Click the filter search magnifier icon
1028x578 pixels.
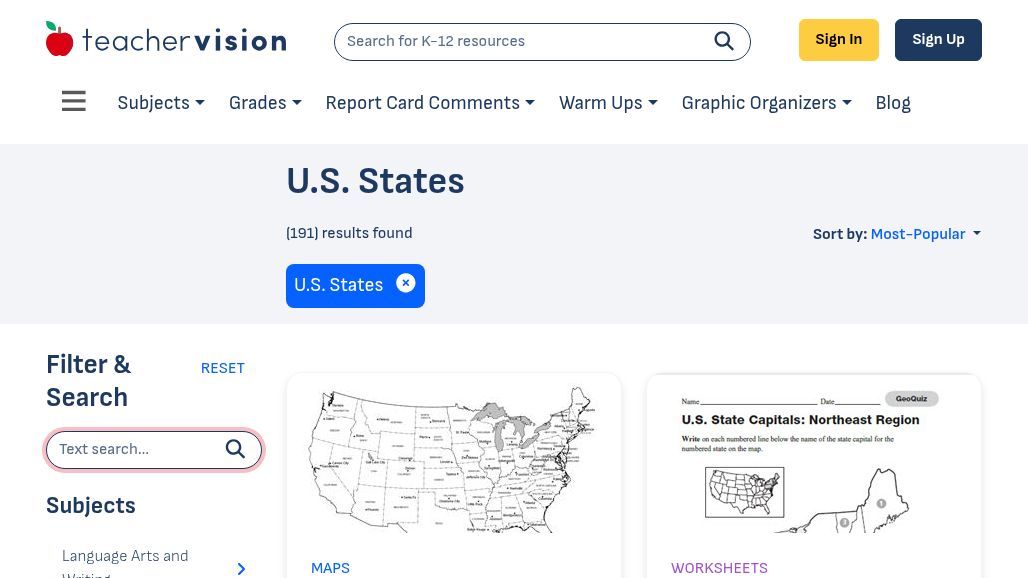[235, 449]
